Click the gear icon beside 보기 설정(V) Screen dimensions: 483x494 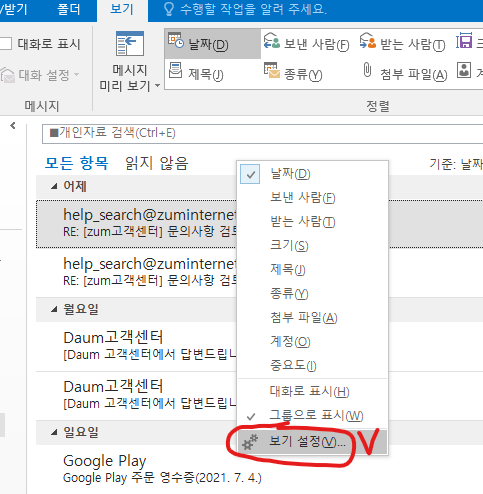[x=250, y=442]
